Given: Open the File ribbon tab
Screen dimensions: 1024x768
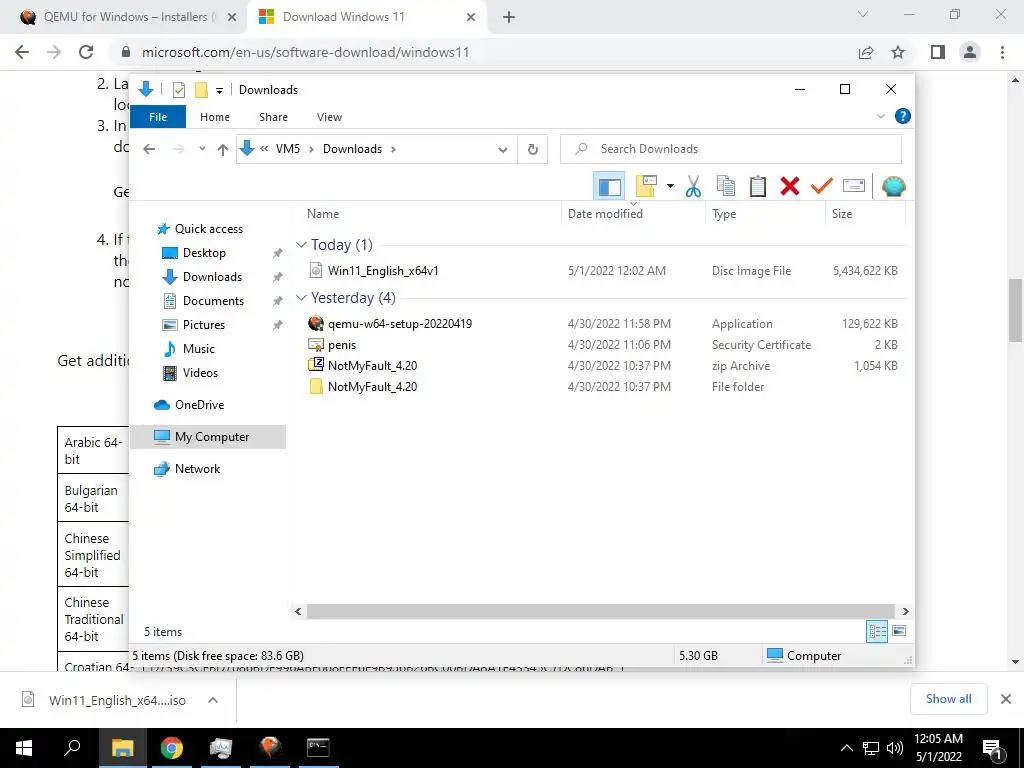Looking at the screenshot, I should (x=158, y=117).
